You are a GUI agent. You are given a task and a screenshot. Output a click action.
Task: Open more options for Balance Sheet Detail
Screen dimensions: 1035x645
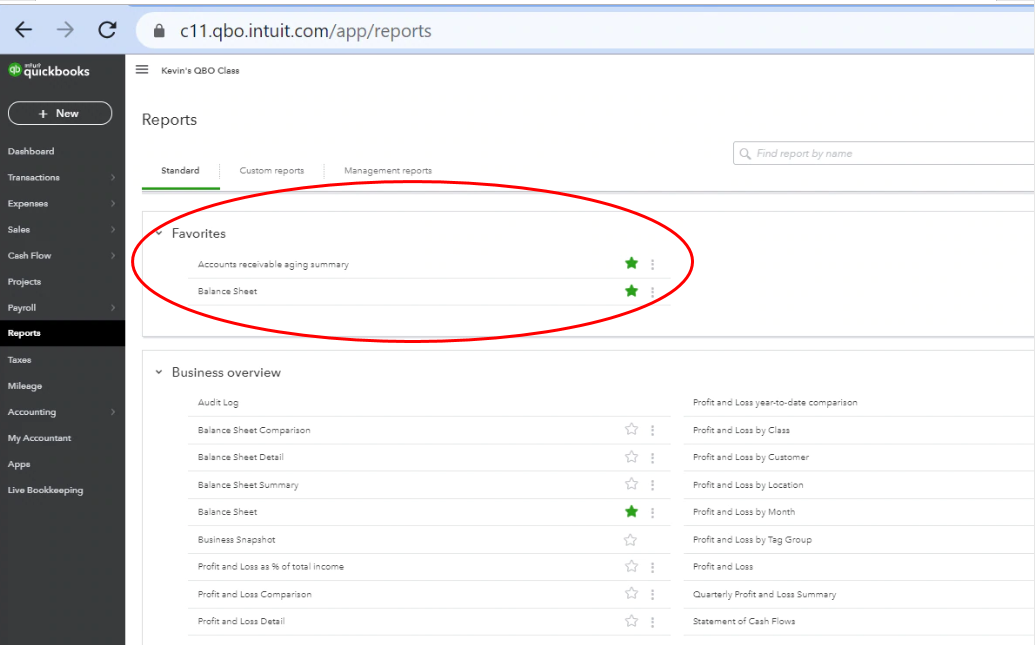tap(652, 458)
